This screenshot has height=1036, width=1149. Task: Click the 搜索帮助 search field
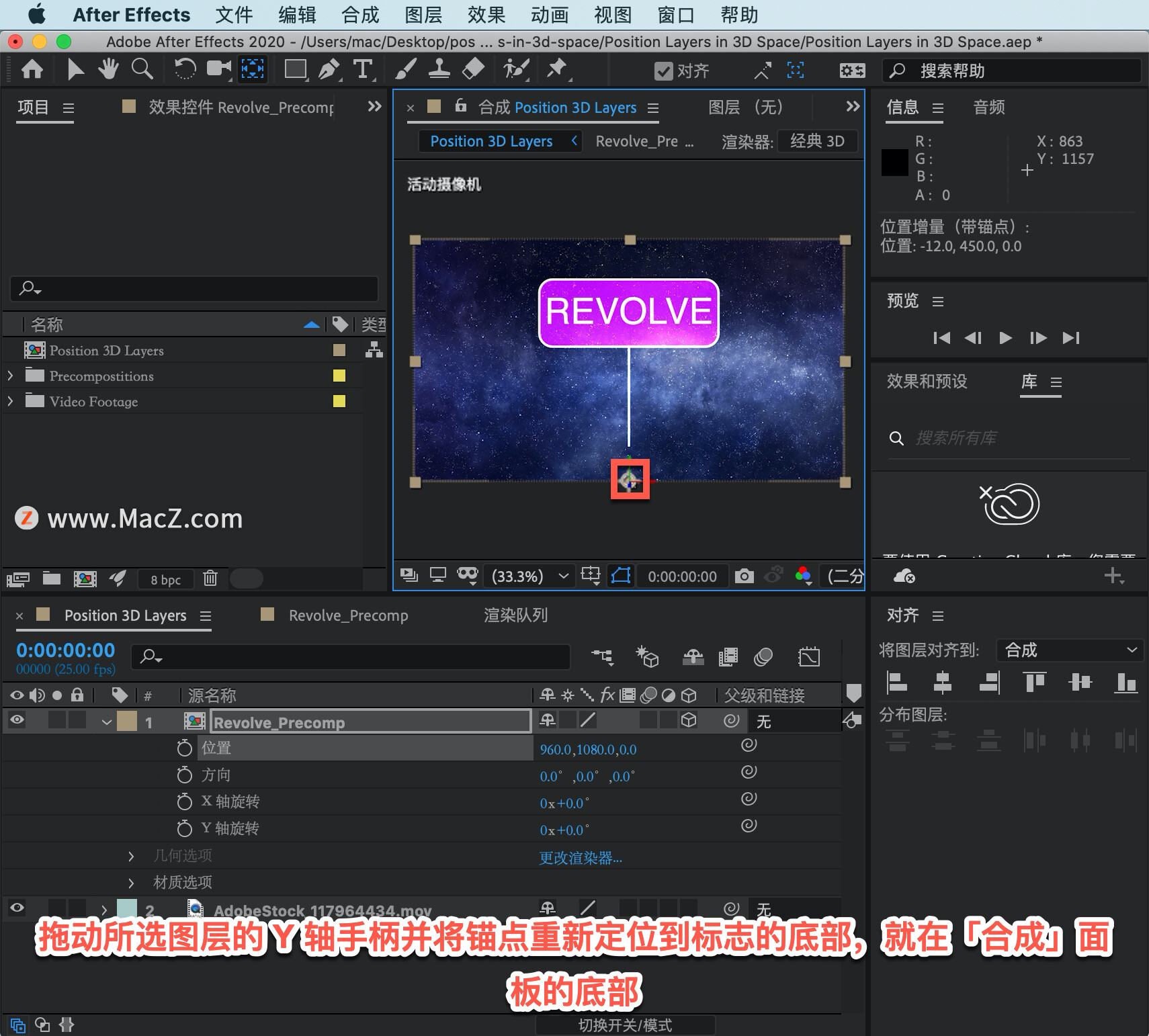pos(1011,71)
